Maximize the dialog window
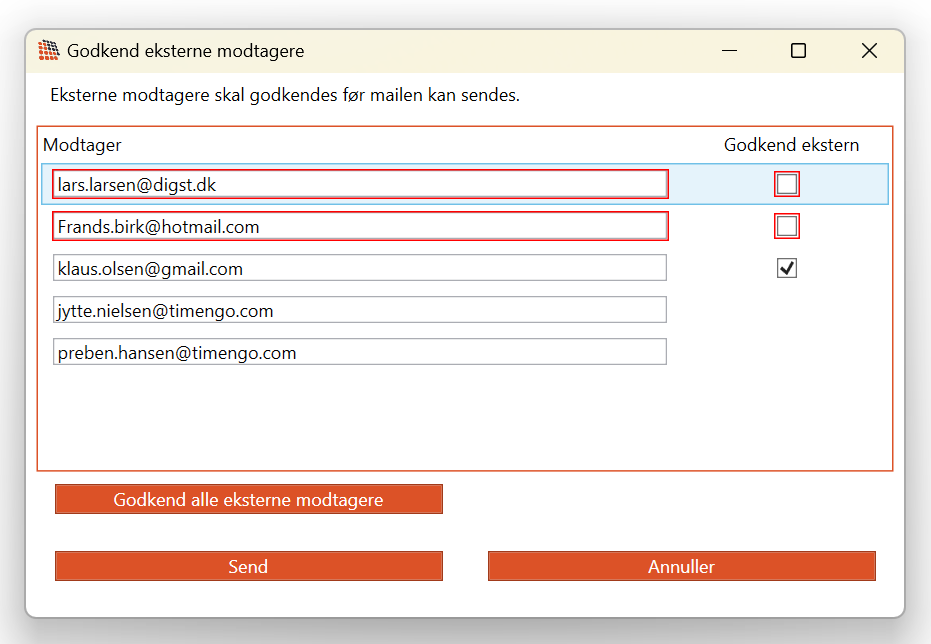This screenshot has width=931, height=644. 798,51
